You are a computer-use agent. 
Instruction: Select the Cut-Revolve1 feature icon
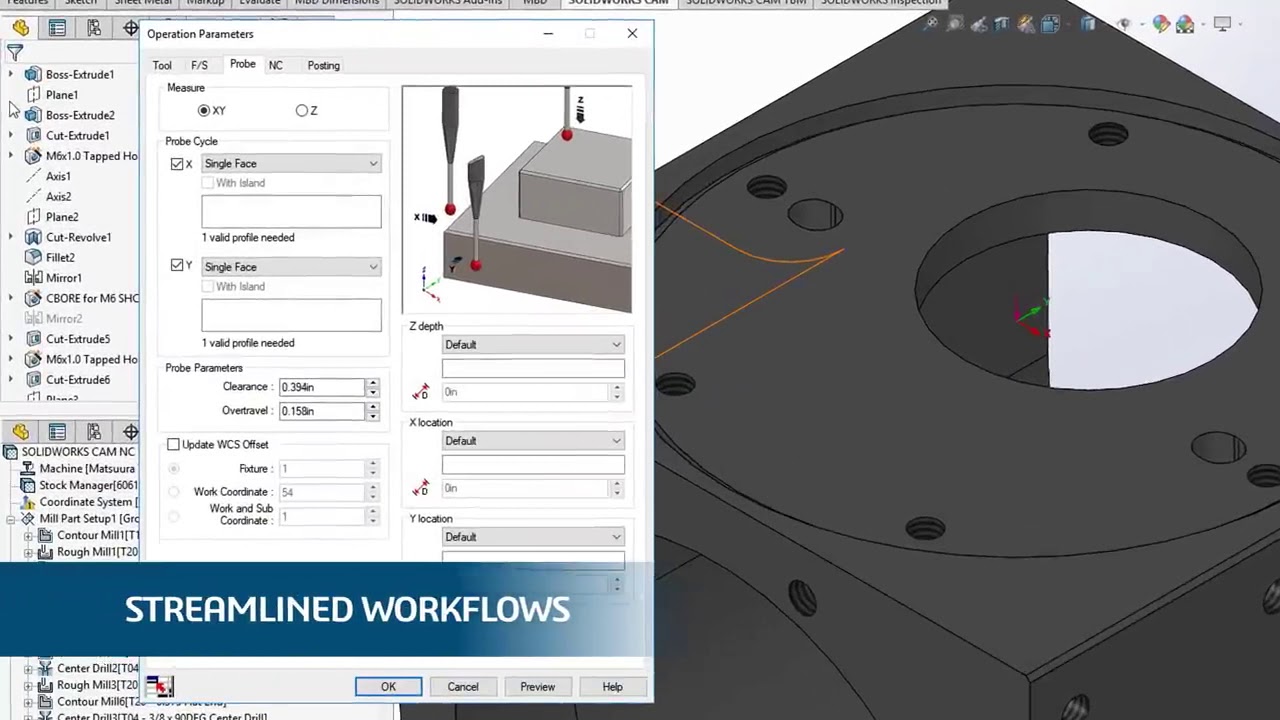33,237
